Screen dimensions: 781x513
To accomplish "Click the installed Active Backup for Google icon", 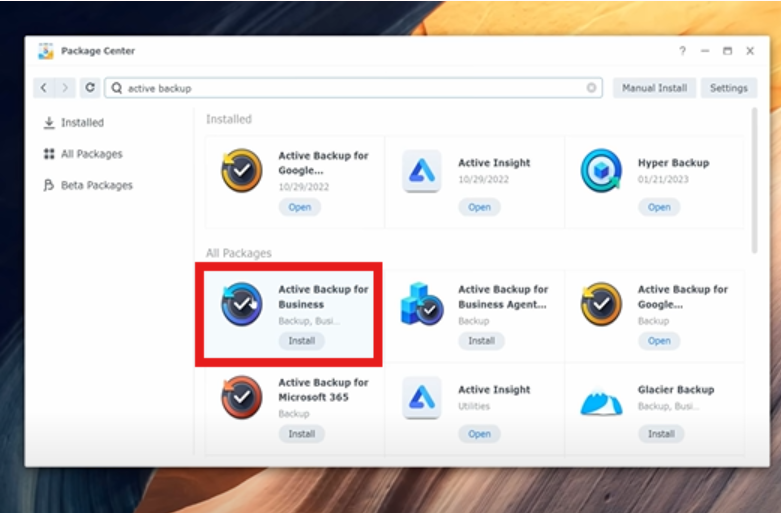I will 242,170.
